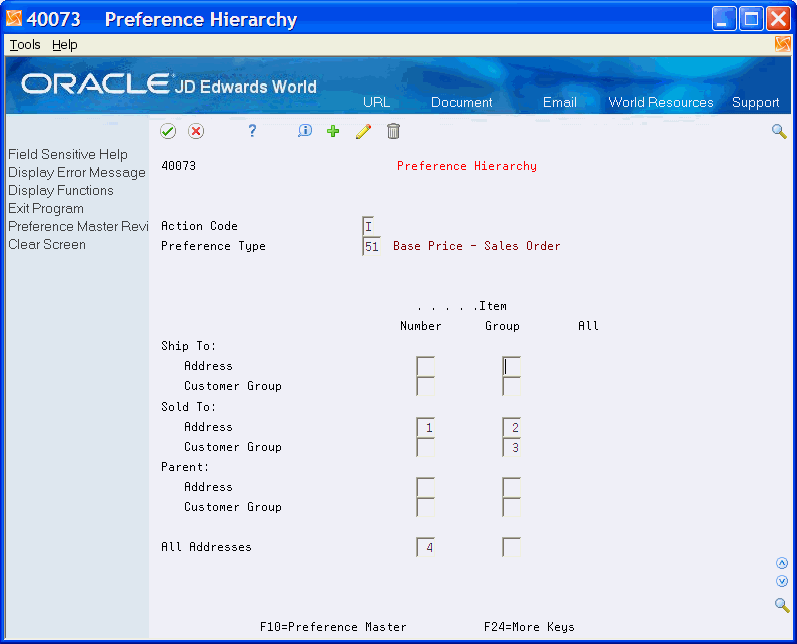Click the green checkmark OK icon

(168, 132)
